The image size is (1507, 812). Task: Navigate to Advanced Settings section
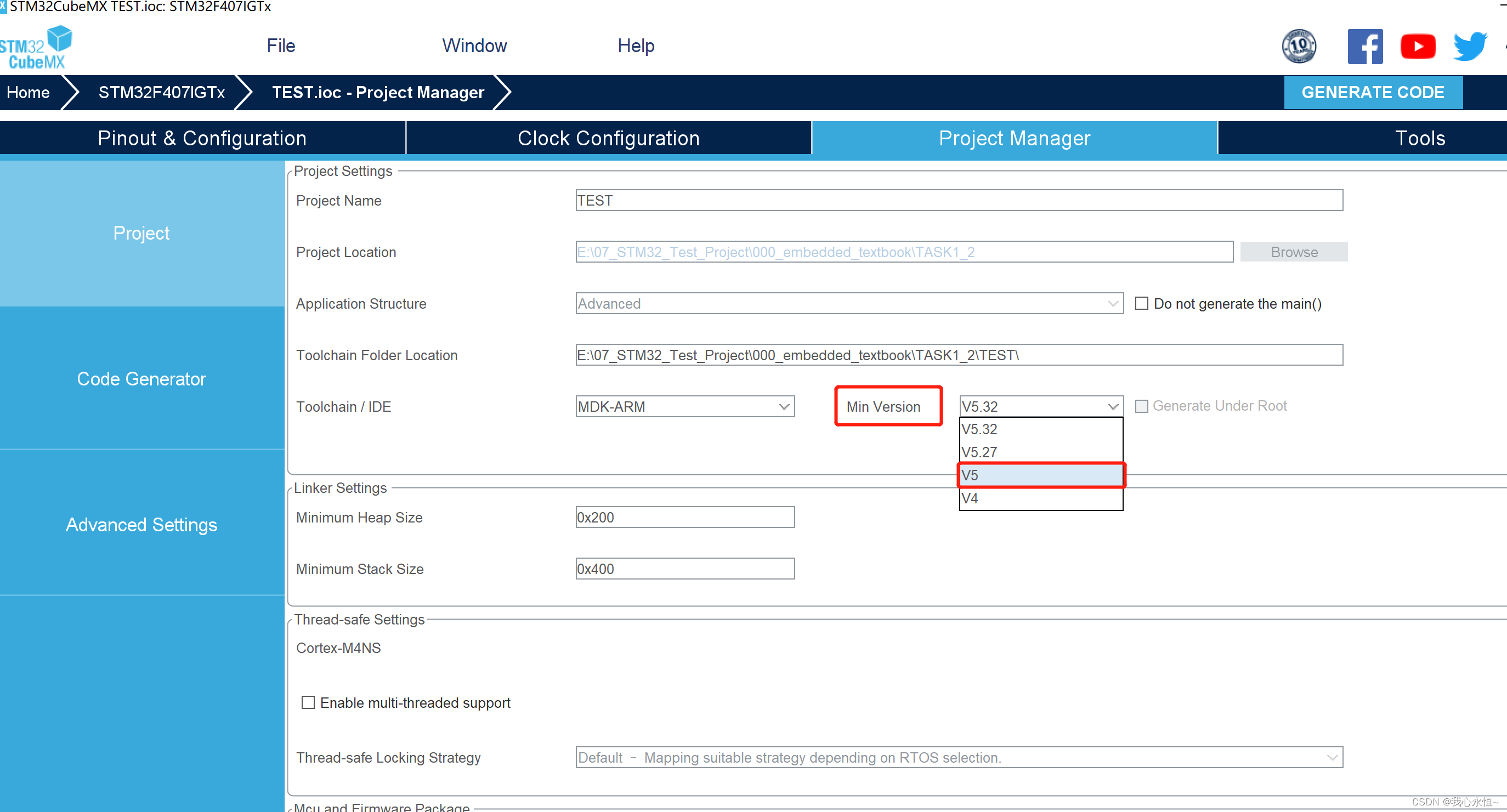141,525
